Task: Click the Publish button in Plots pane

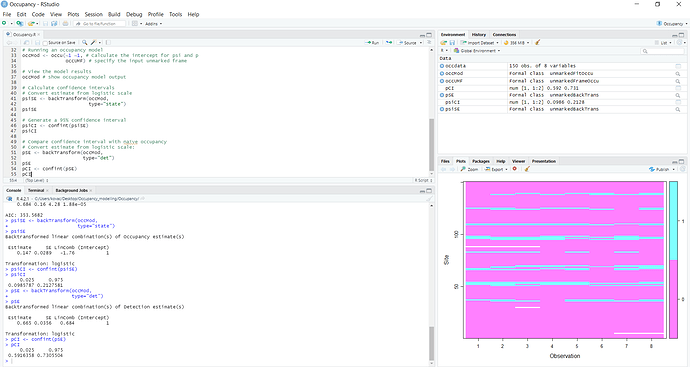Action: (x=659, y=169)
